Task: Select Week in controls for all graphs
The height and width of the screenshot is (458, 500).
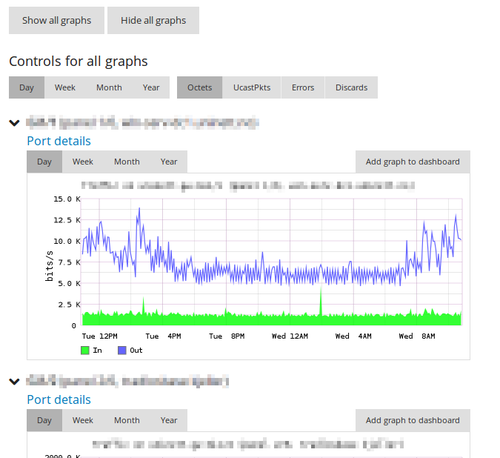Action: point(65,87)
